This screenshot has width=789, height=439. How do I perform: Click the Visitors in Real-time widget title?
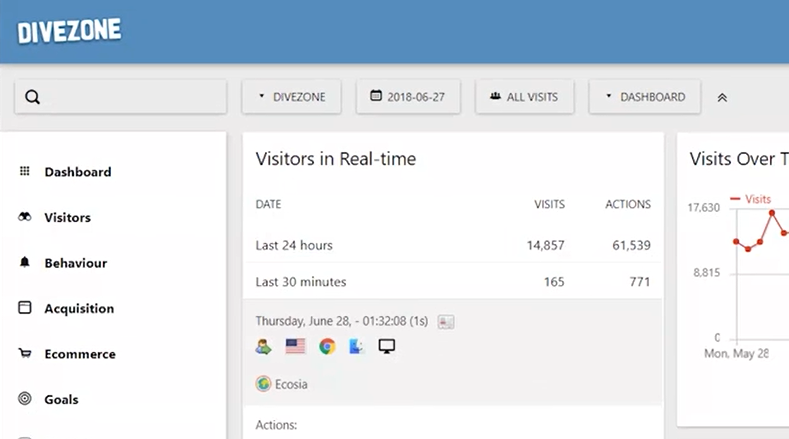pyautogui.click(x=336, y=159)
